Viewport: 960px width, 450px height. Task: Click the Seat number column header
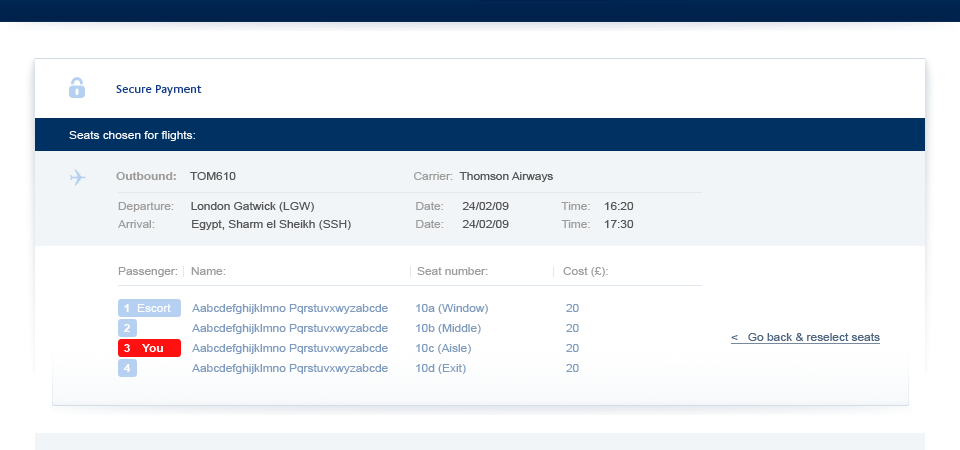tap(452, 271)
